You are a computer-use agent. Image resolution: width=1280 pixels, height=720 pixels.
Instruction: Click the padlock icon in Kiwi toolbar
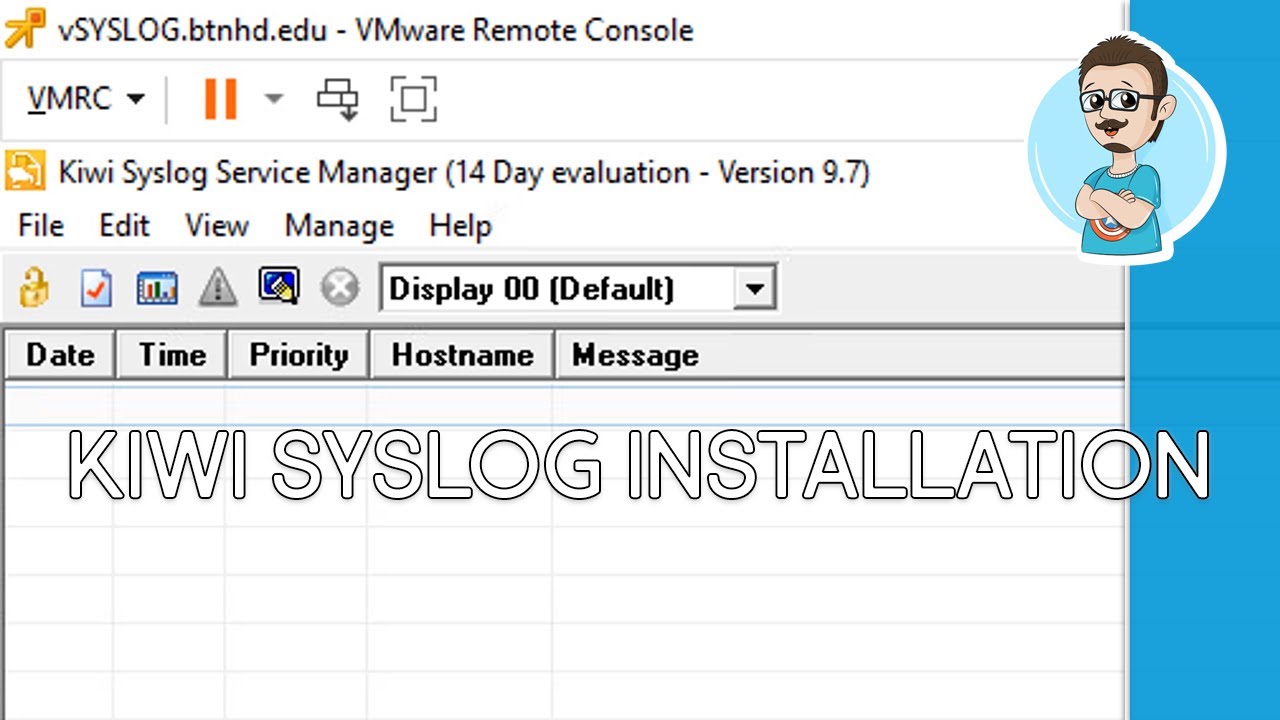coord(34,289)
